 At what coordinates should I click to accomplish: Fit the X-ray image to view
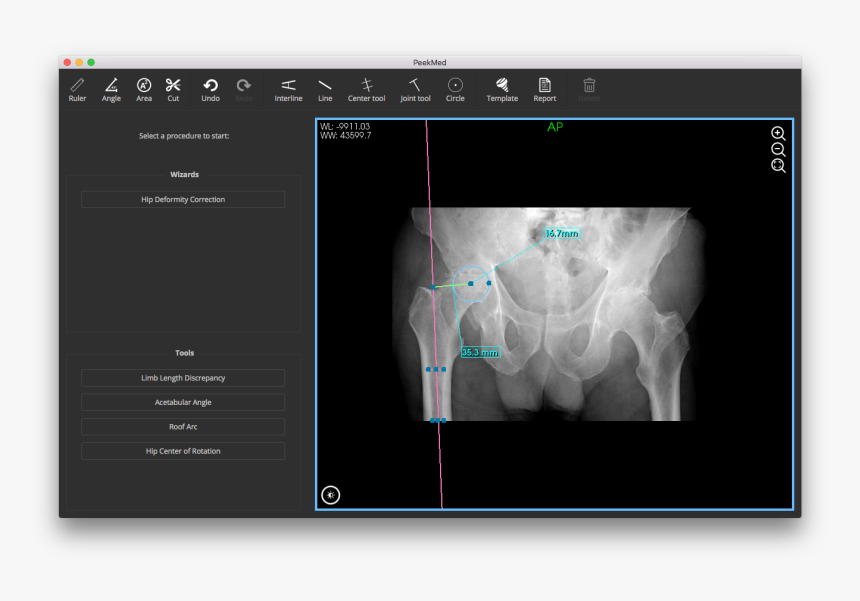[x=778, y=166]
